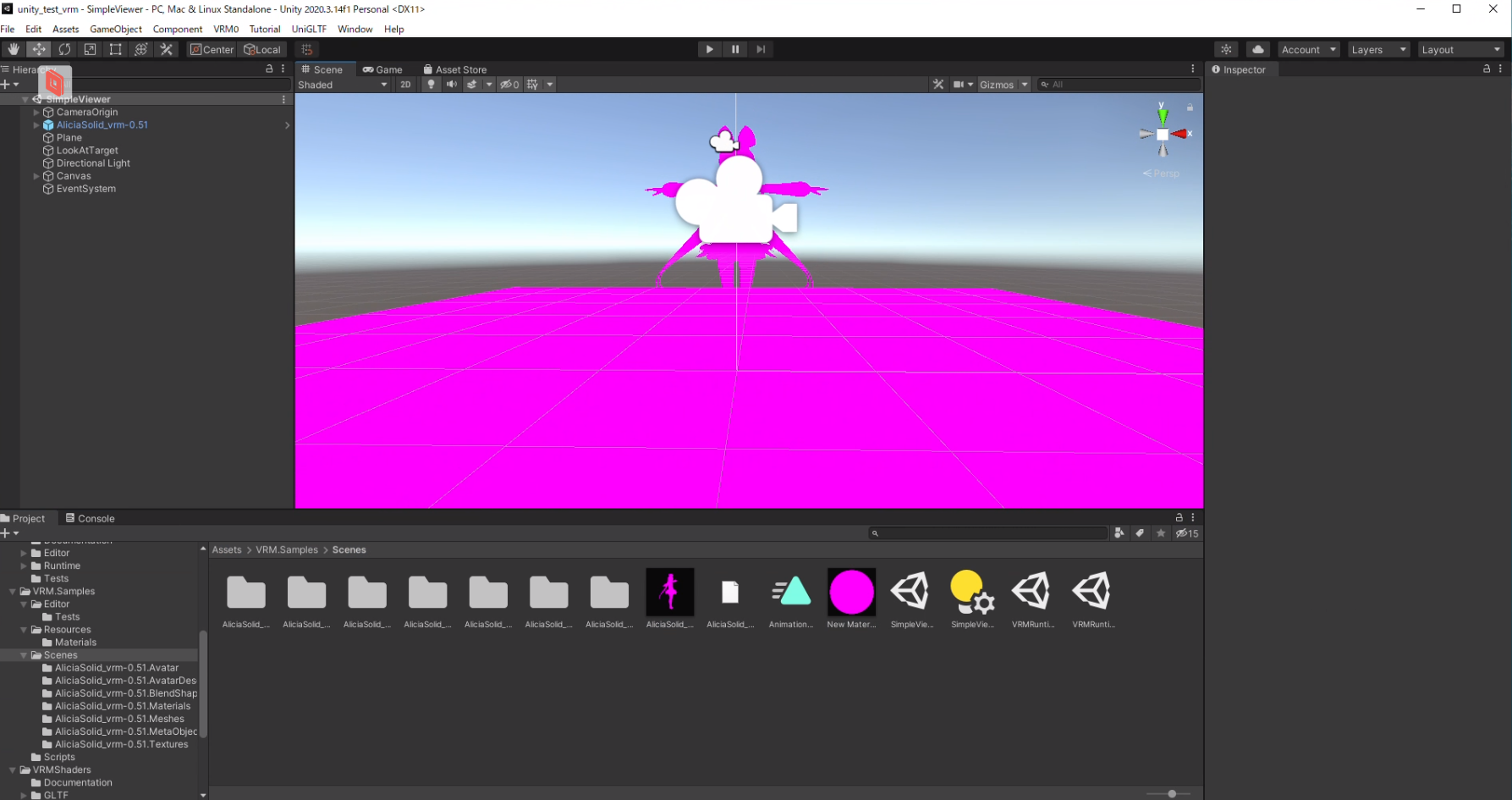Open the VRM0 menu in the menu bar
The width and height of the screenshot is (1512, 800).
pos(225,28)
